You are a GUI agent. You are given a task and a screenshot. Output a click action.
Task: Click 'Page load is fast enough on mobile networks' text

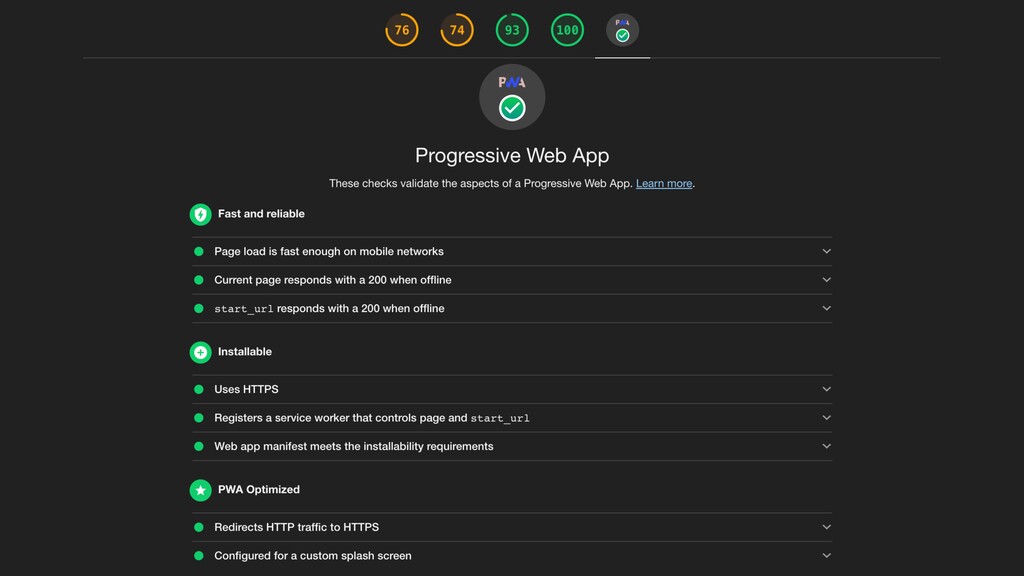point(328,251)
